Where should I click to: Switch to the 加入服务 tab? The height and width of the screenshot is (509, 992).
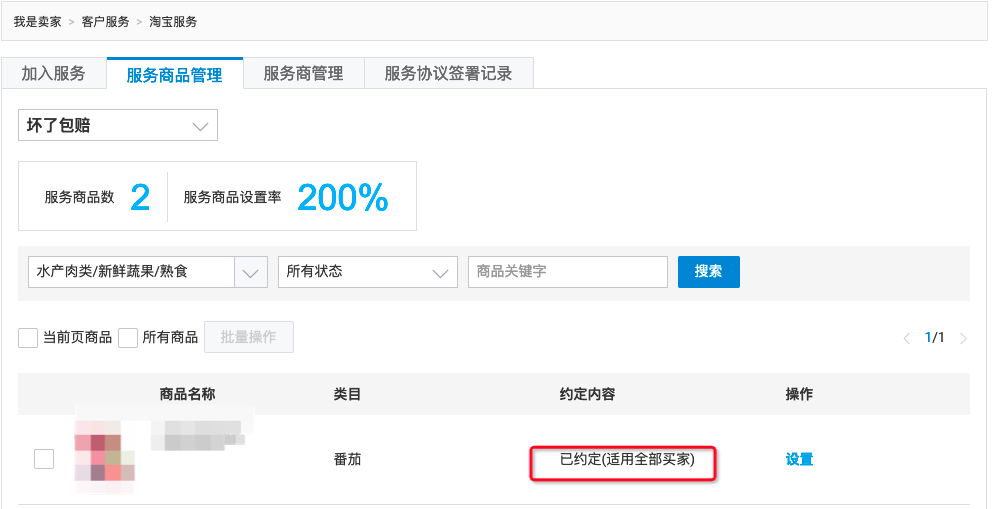click(54, 73)
